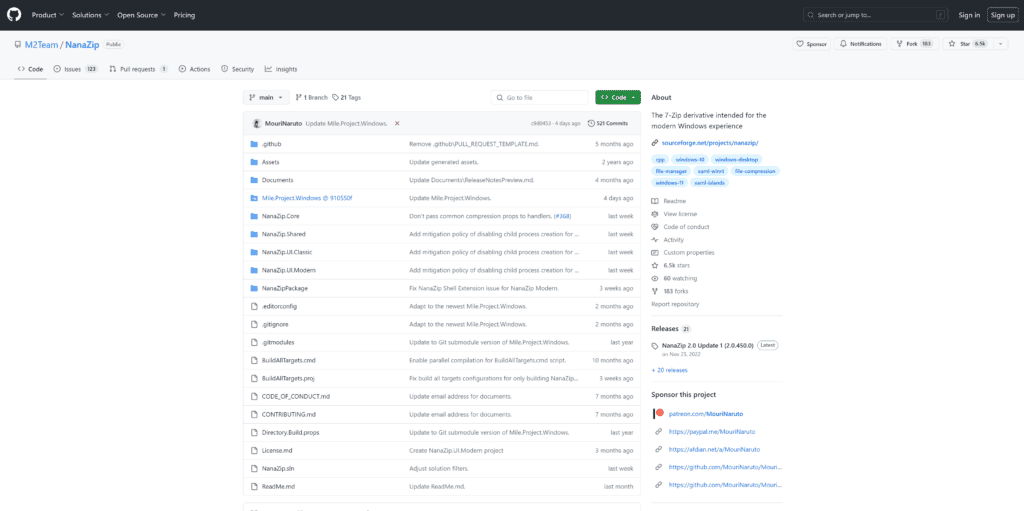Open the M2Team owner link
The height and width of the screenshot is (511, 1024).
42,44
